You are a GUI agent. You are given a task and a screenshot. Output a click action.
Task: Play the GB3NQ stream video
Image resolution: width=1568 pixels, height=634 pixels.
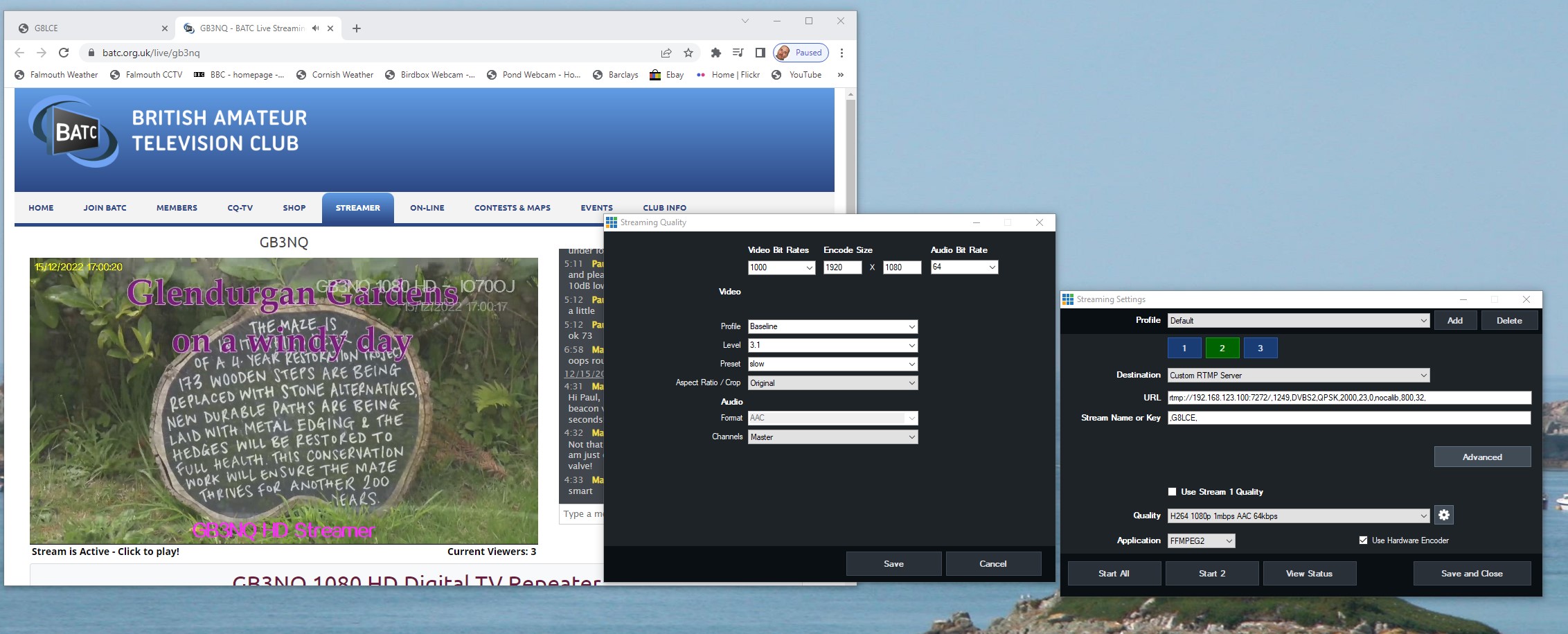tap(284, 400)
